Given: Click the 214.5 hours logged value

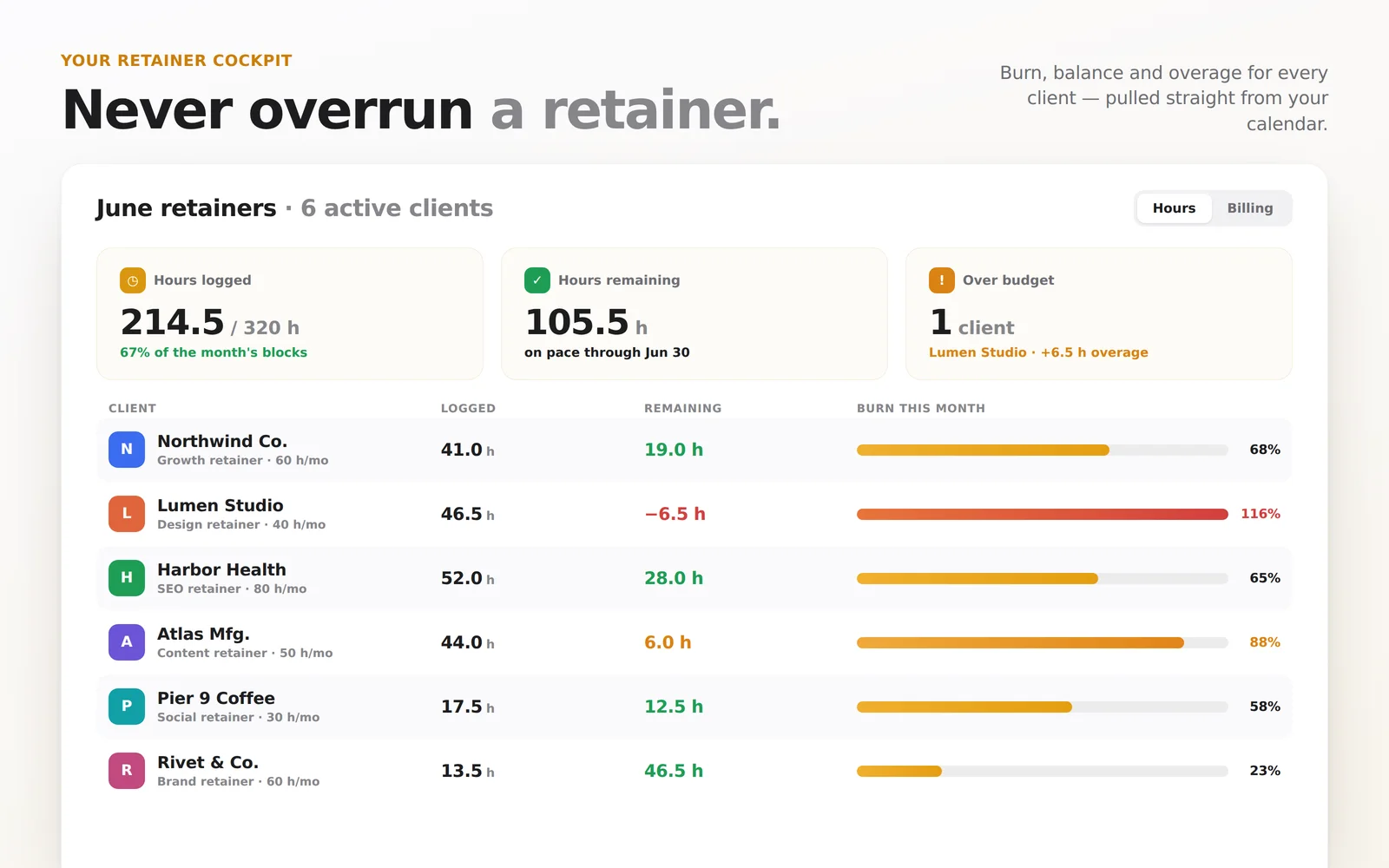Looking at the screenshot, I should point(173,322).
